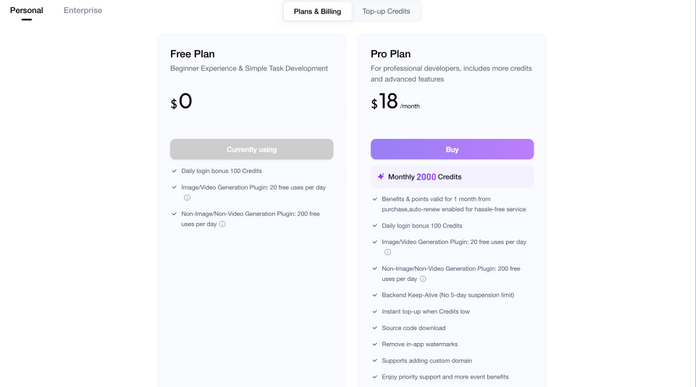Click checkmark next to Source code download

point(375,328)
